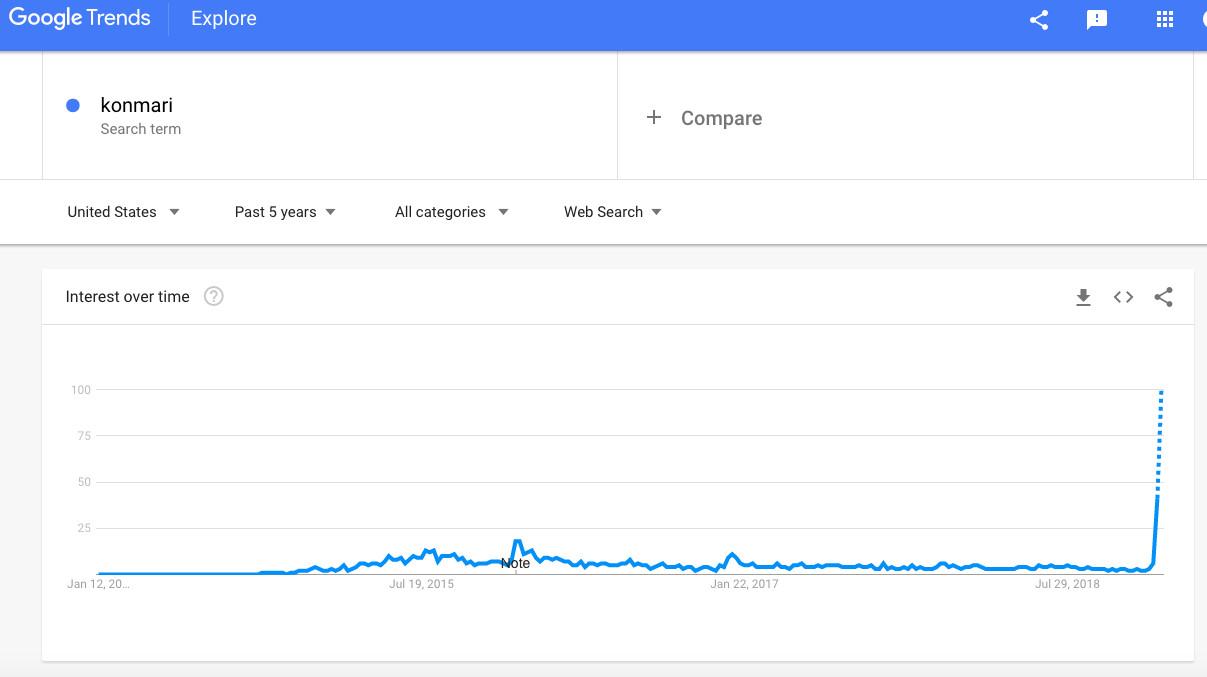Expand the United States region dropdown

[x=123, y=212]
